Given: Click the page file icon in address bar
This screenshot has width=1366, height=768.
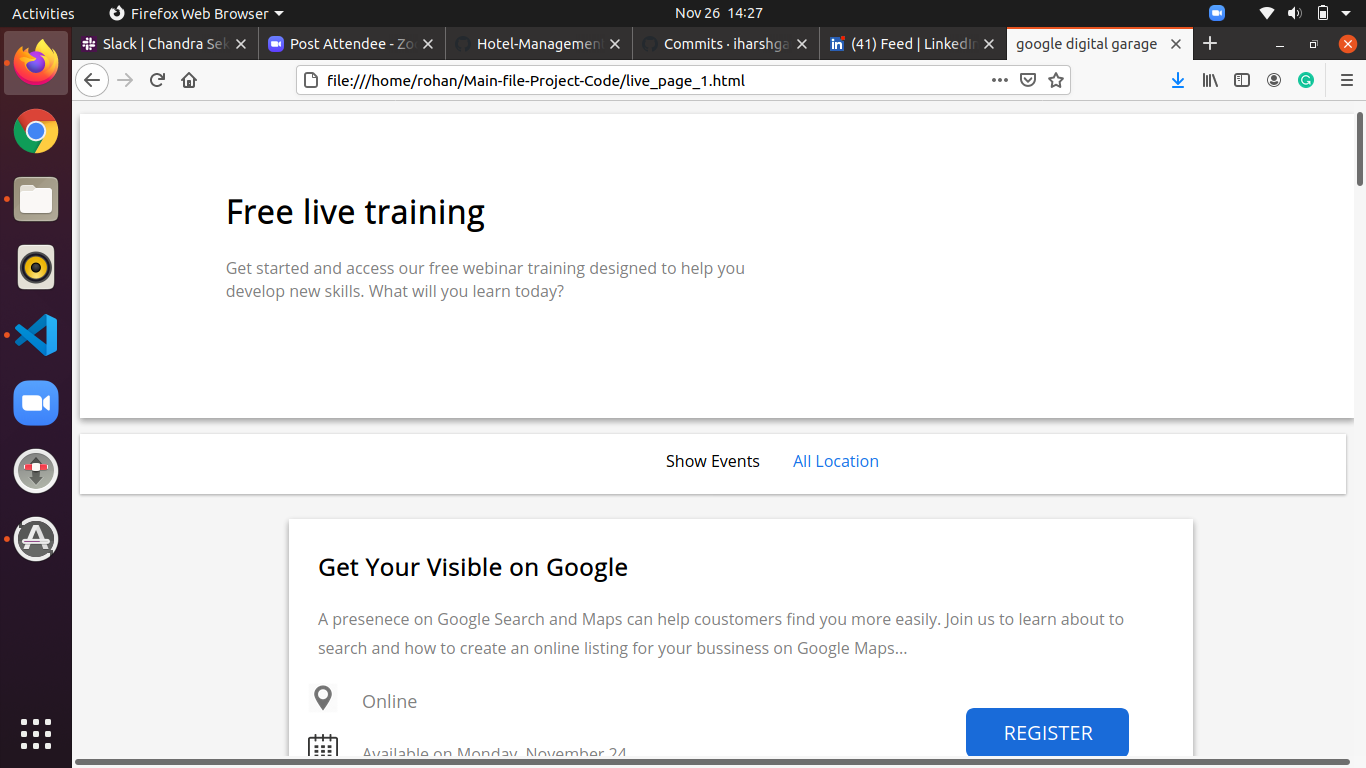Looking at the screenshot, I should (x=310, y=80).
